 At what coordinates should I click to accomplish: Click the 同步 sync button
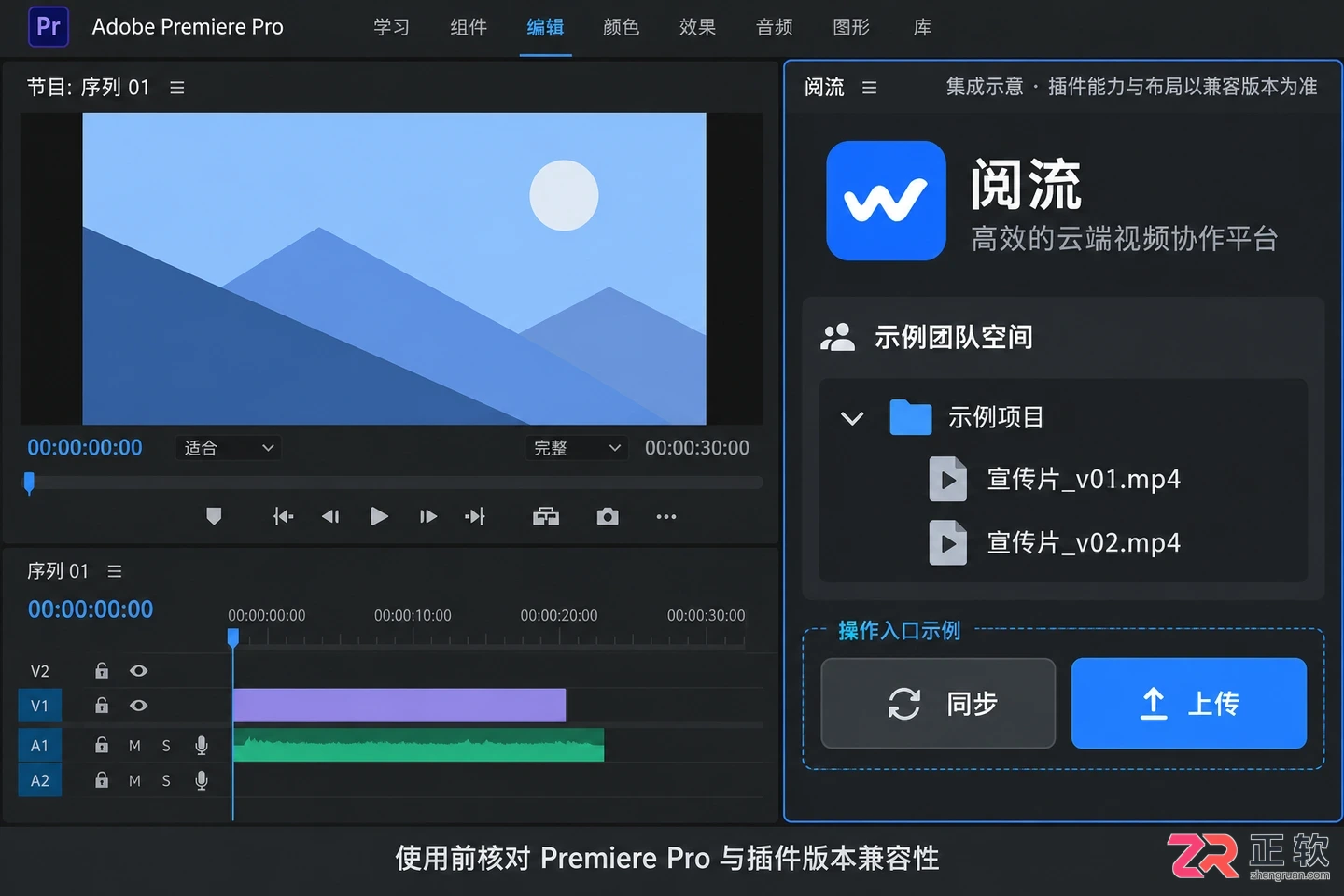(938, 703)
